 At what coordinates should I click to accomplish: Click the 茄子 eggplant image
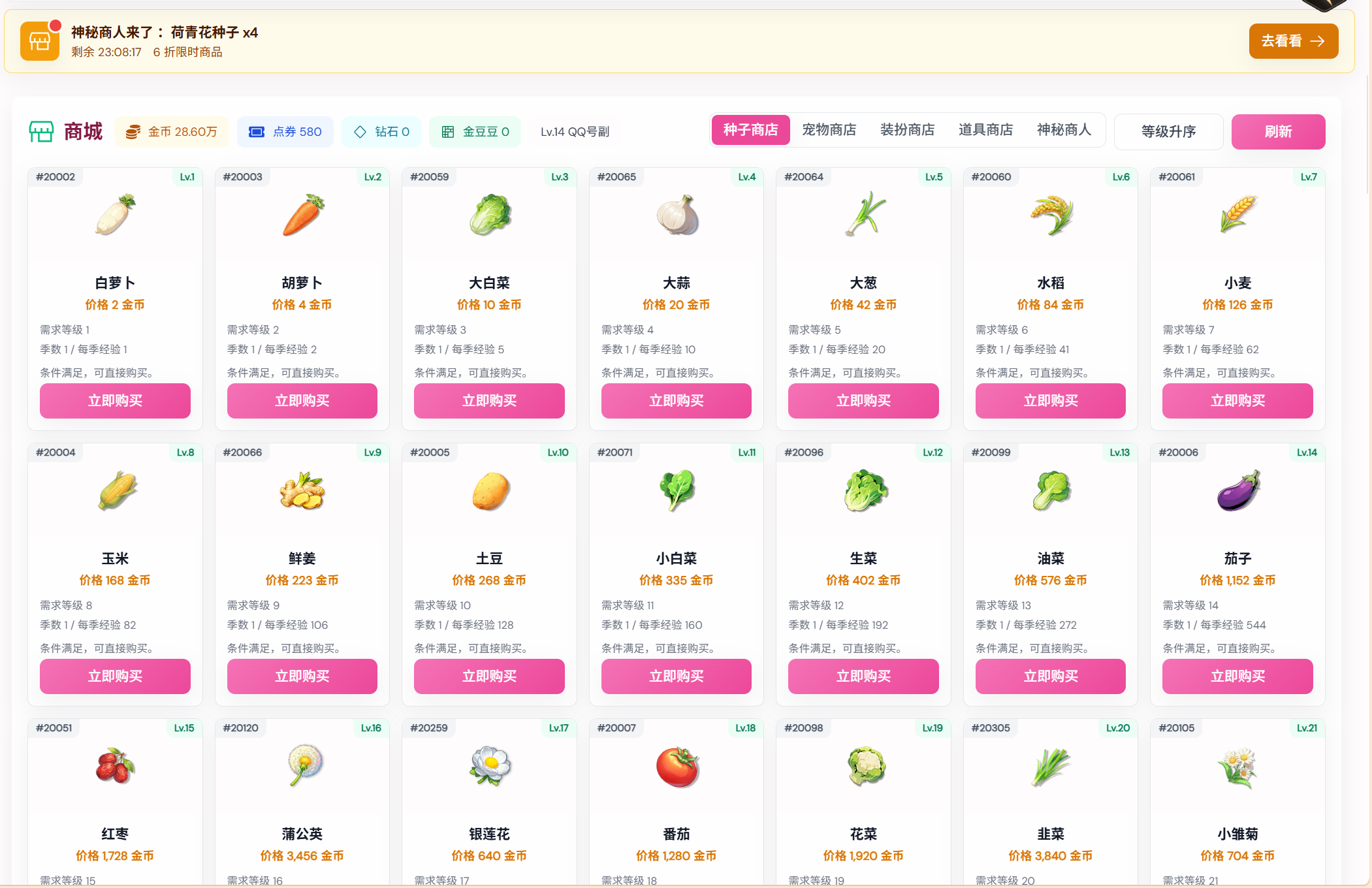point(1238,490)
